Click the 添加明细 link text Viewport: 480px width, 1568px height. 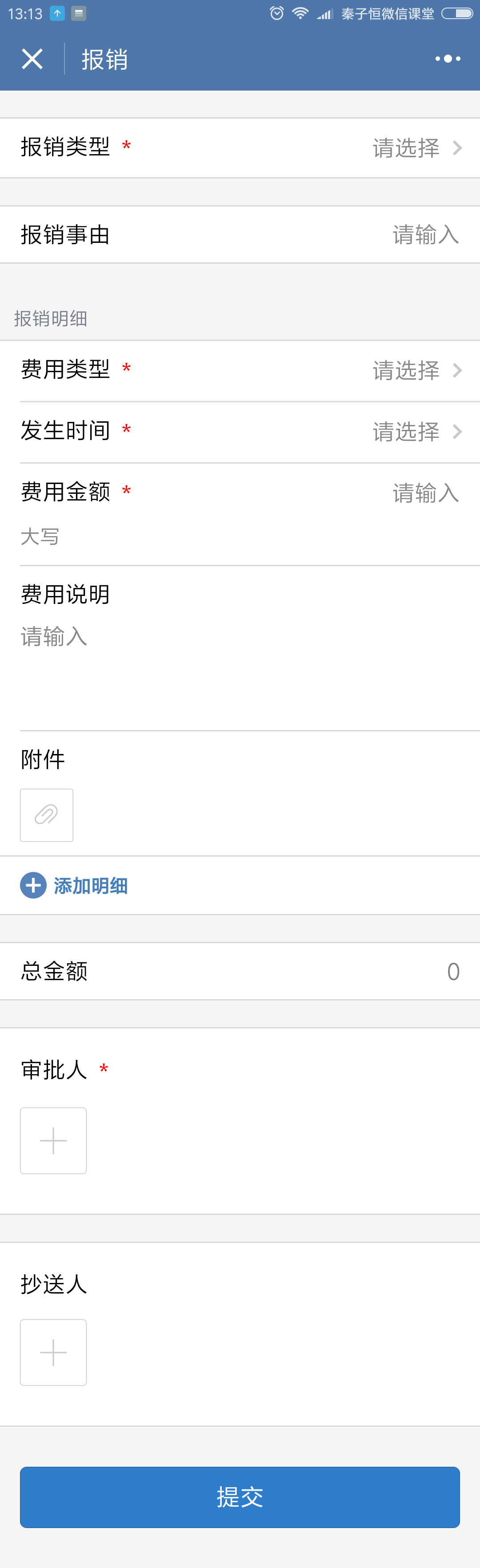coord(91,885)
